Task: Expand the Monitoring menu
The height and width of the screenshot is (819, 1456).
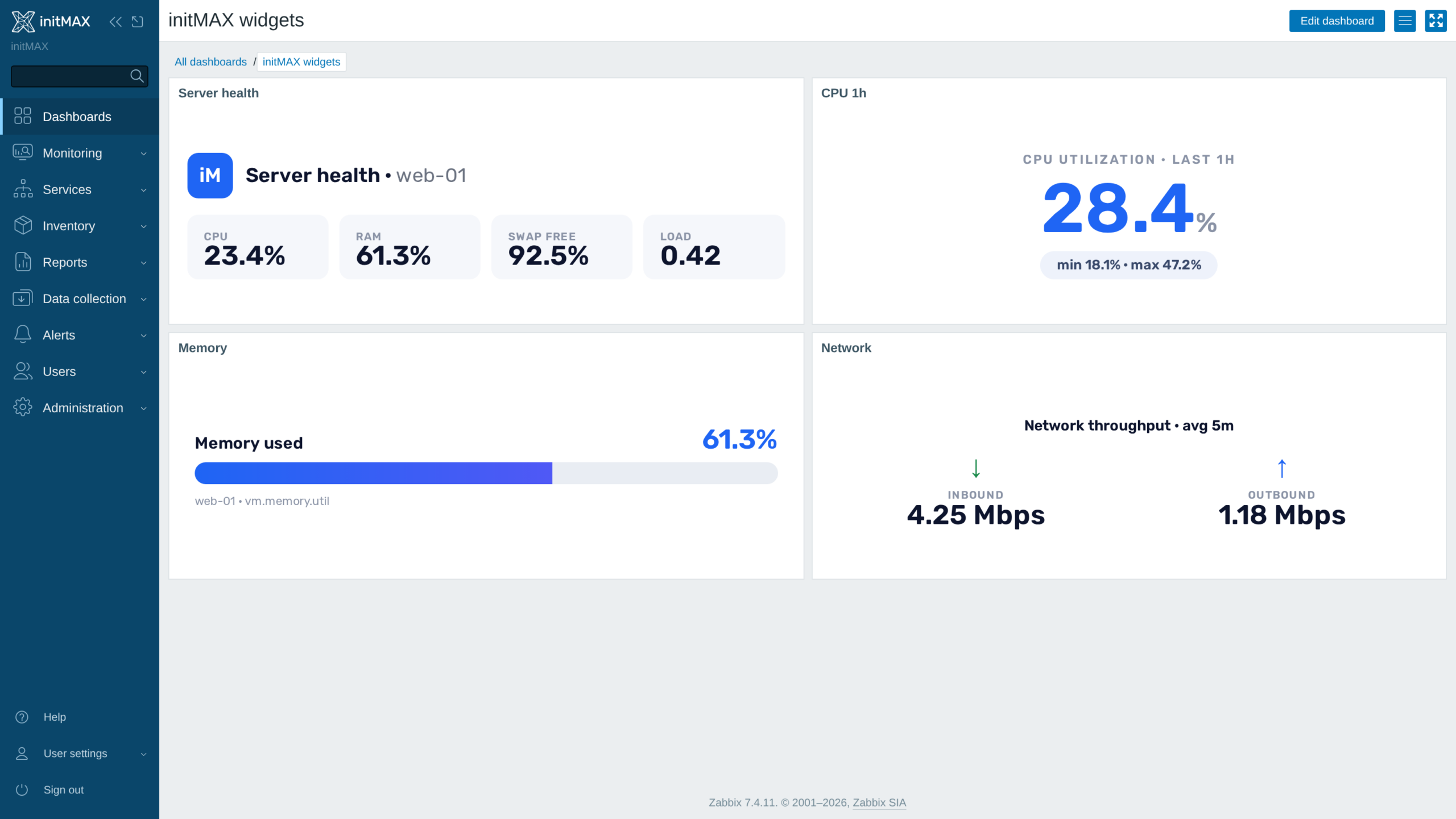Action: coord(80,153)
